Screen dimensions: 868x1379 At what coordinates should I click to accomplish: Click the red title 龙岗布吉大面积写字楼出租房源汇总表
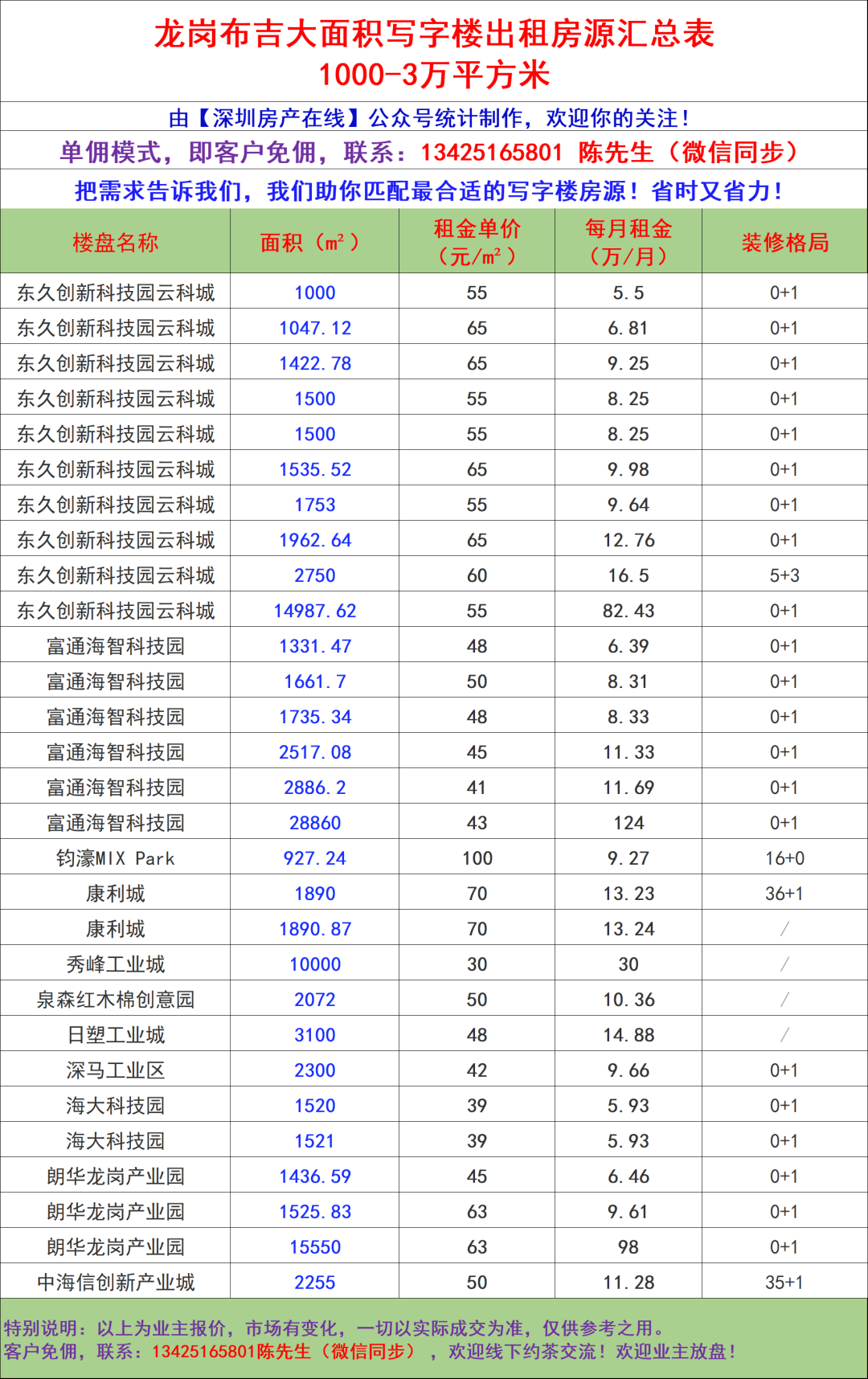pos(434,34)
